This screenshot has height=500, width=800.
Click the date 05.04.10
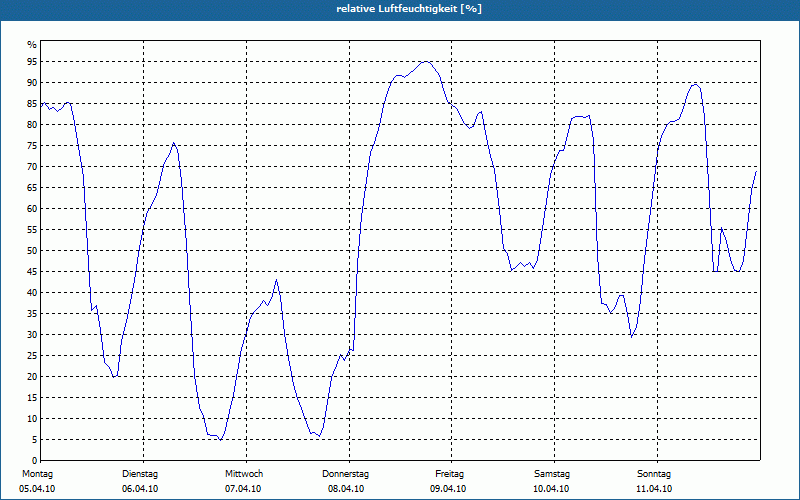point(37,489)
